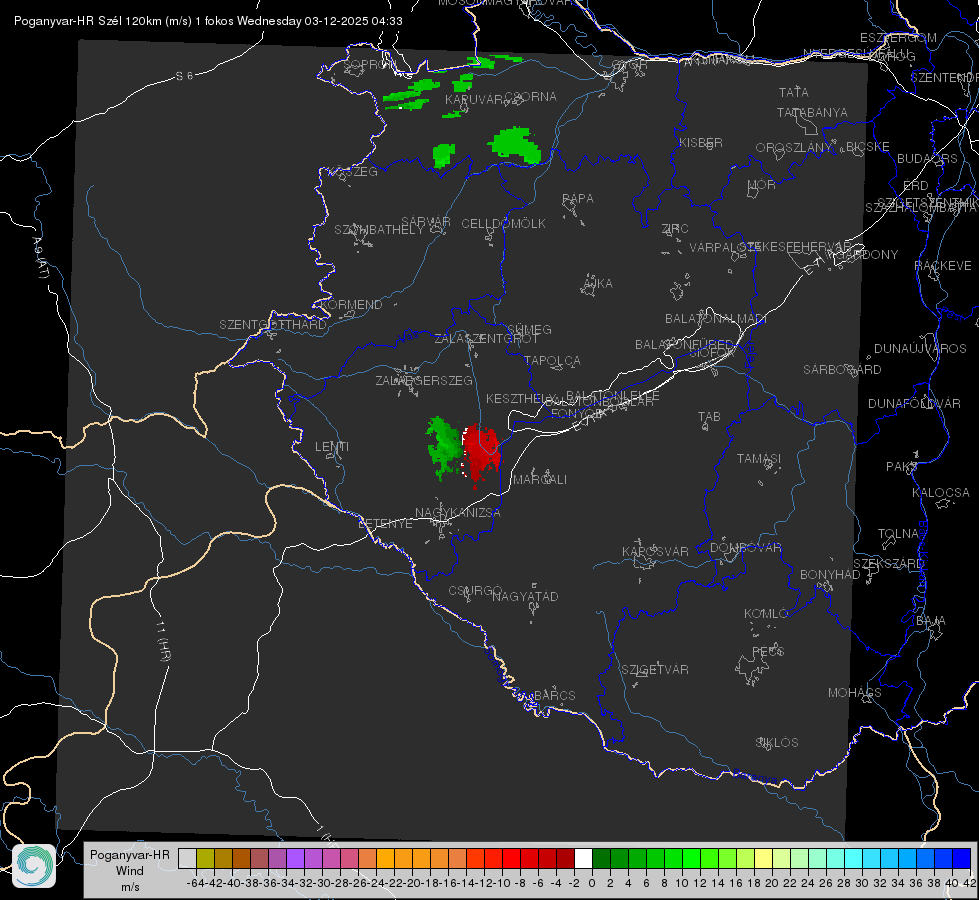Click the SUMEG city label
The width and height of the screenshot is (979, 900).
click(529, 329)
